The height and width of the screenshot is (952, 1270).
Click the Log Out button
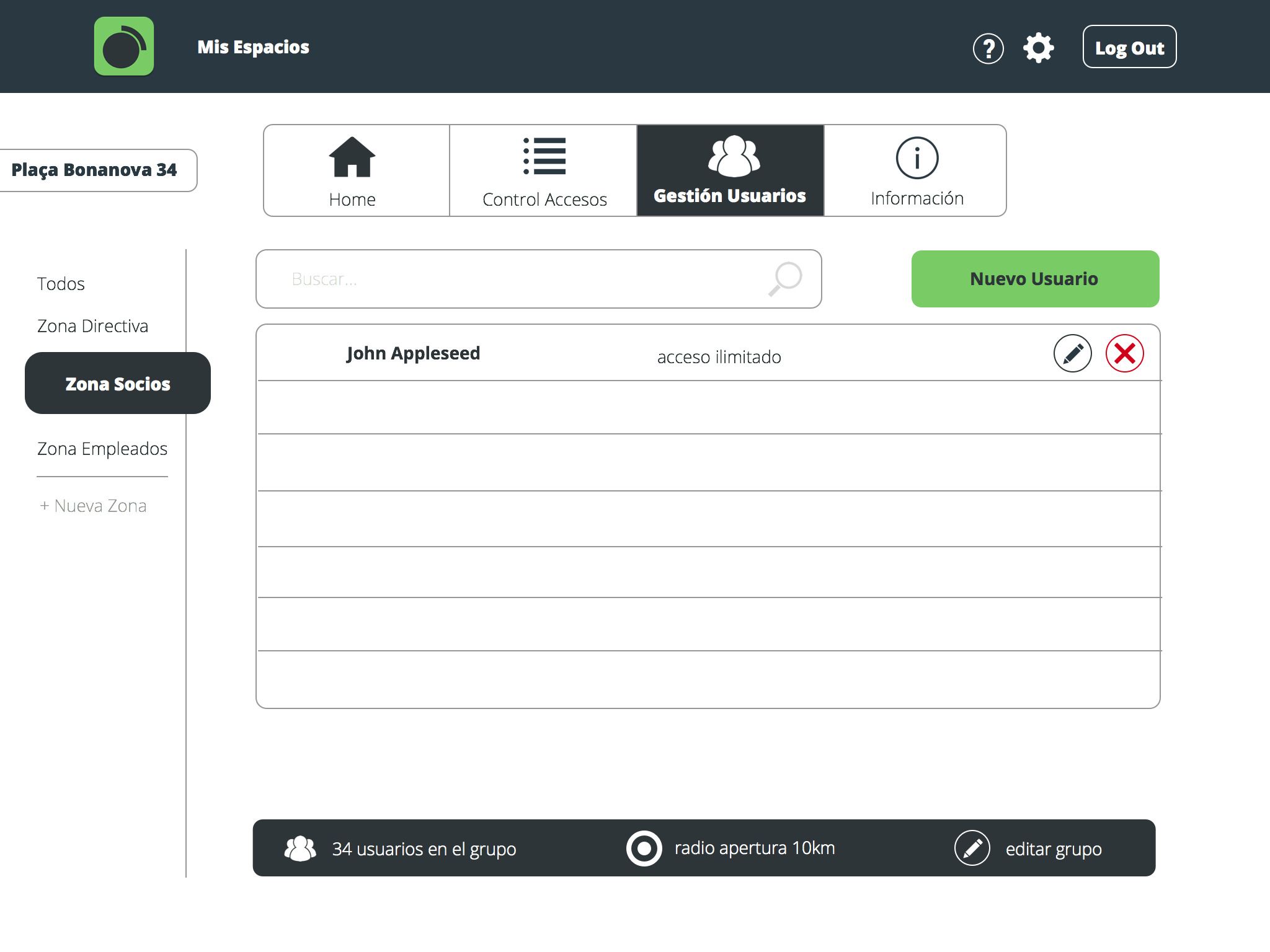(x=1129, y=47)
